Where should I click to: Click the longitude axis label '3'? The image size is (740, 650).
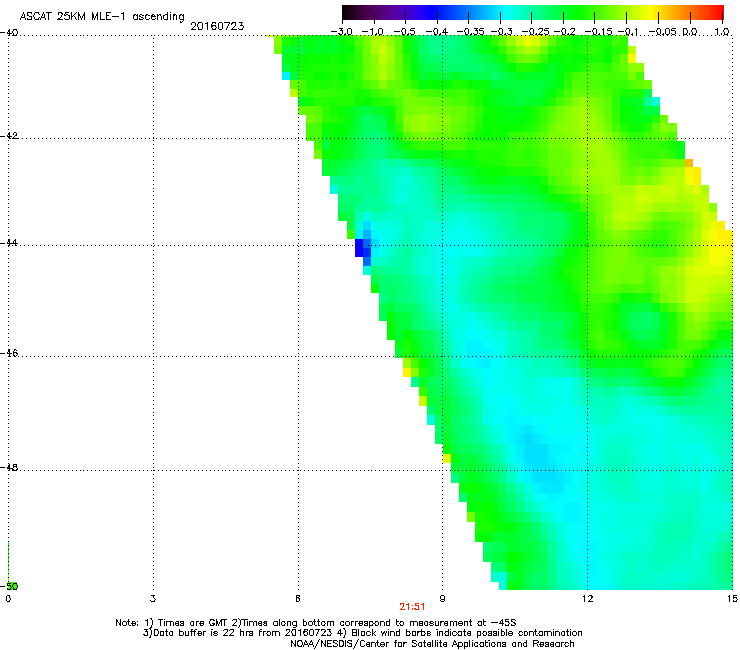[153, 599]
